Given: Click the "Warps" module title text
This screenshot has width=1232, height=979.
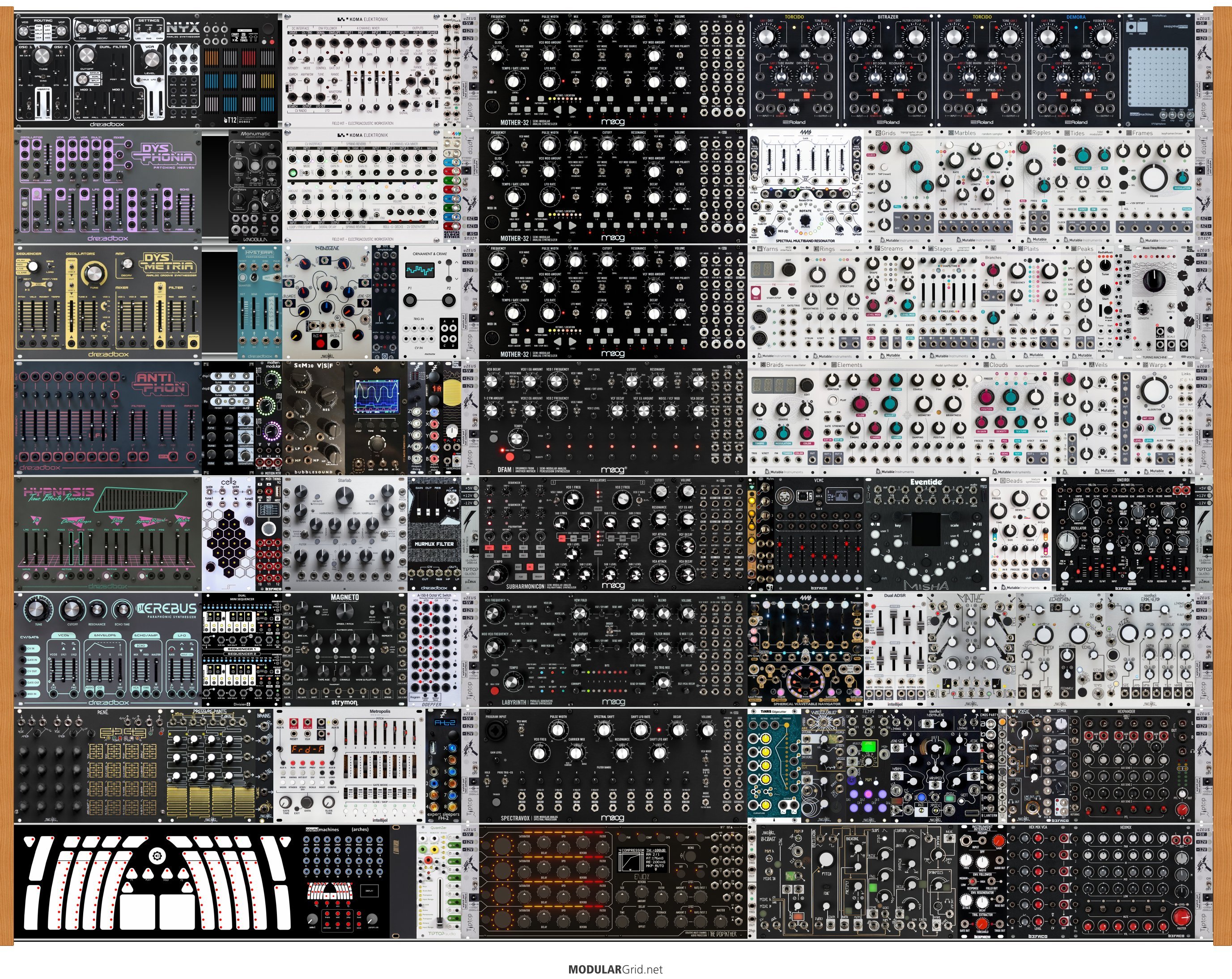Looking at the screenshot, I should 1157,365.
